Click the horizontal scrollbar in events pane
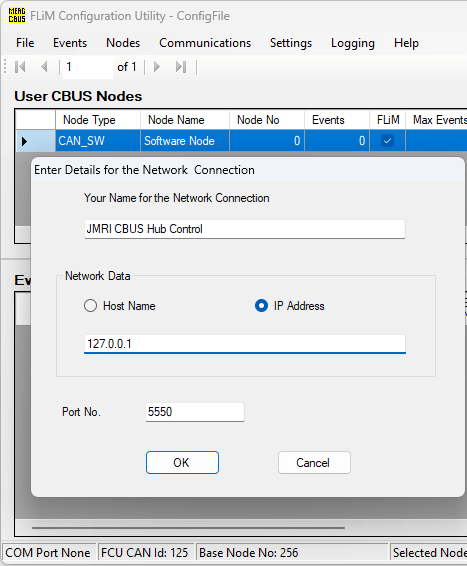This screenshot has width=467, height=566. pos(188,527)
